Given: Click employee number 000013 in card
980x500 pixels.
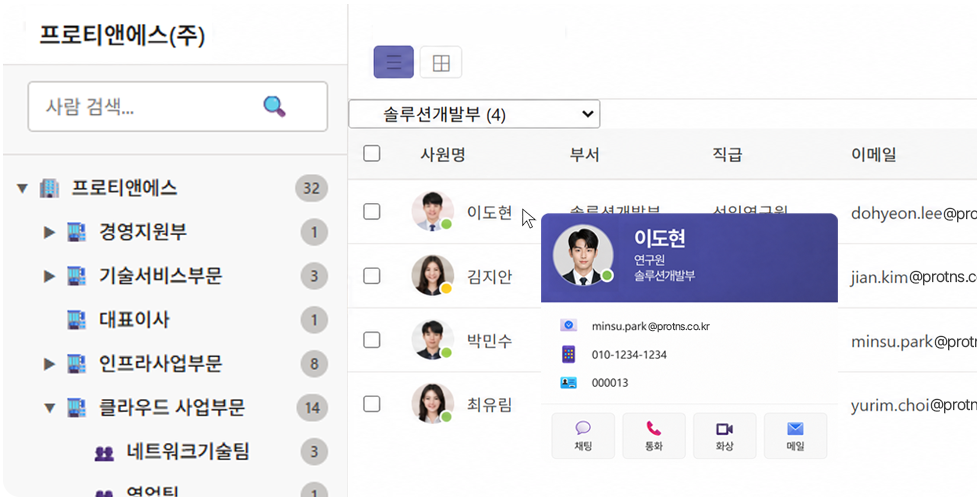Looking at the screenshot, I should point(609,382).
